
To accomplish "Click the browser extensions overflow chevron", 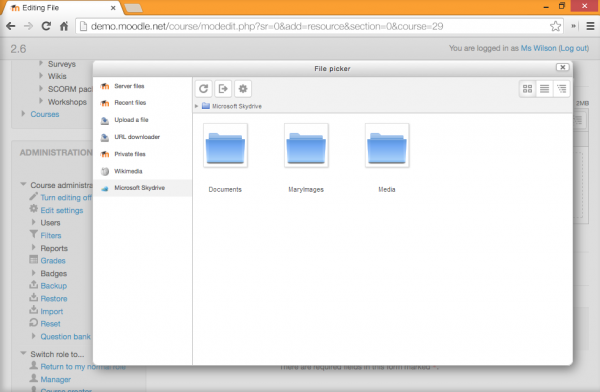I will (574, 26).
